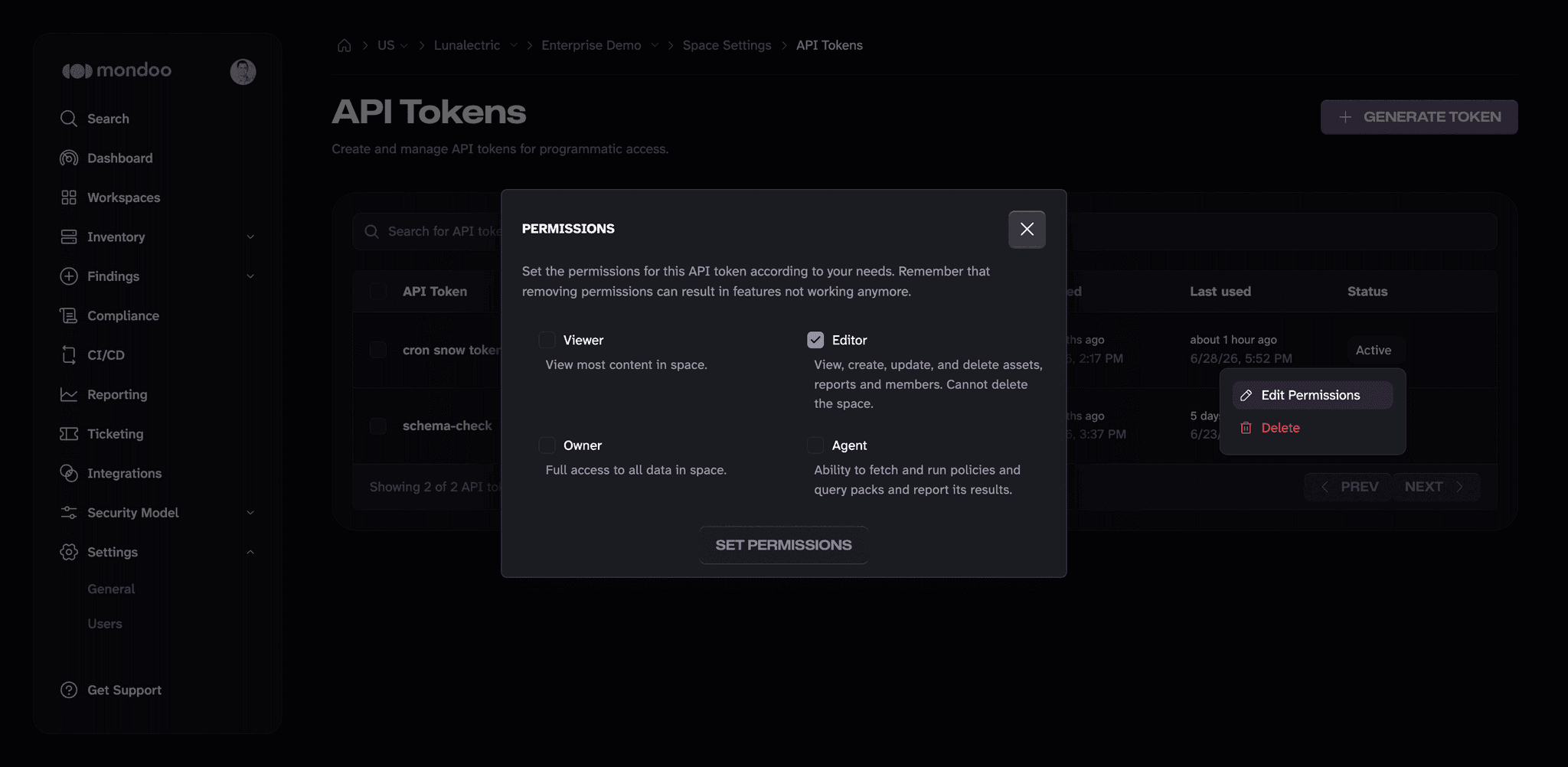
Task: Click magnifier icon in API token search
Action: (372, 231)
